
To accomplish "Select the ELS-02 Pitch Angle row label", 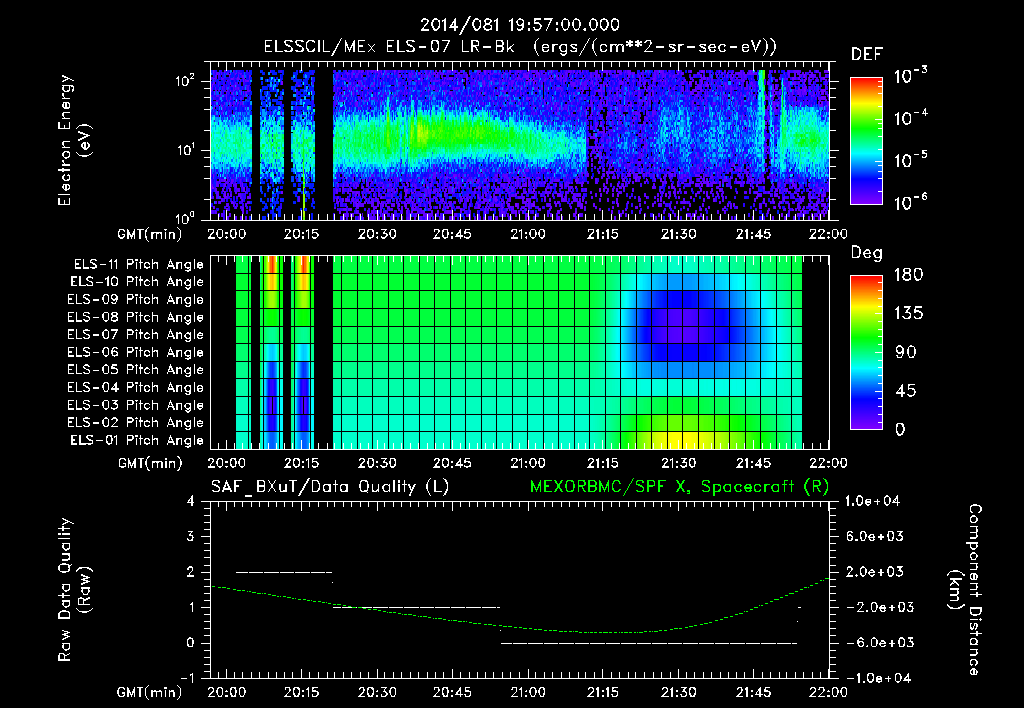I will pyautogui.click(x=136, y=423).
